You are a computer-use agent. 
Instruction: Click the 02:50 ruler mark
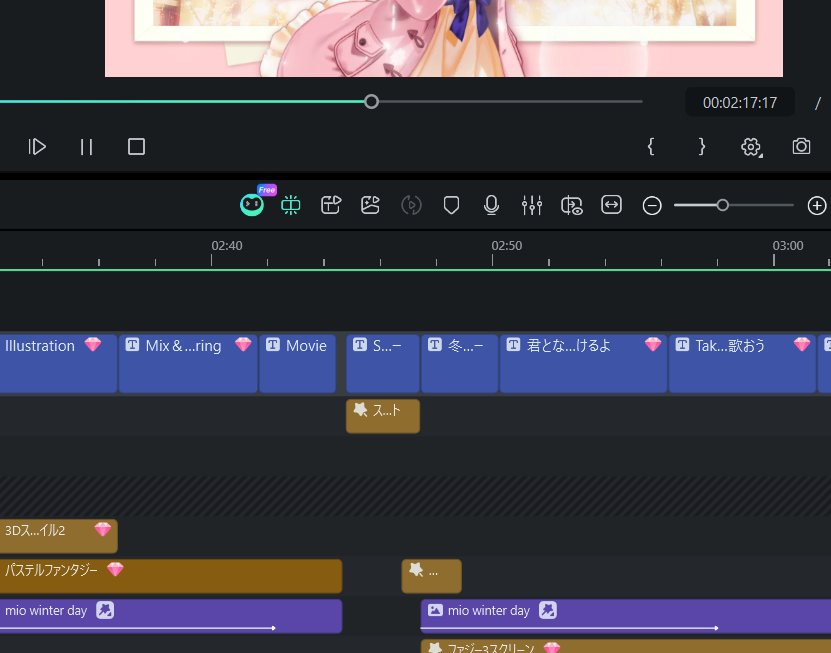pyautogui.click(x=507, y=245)
